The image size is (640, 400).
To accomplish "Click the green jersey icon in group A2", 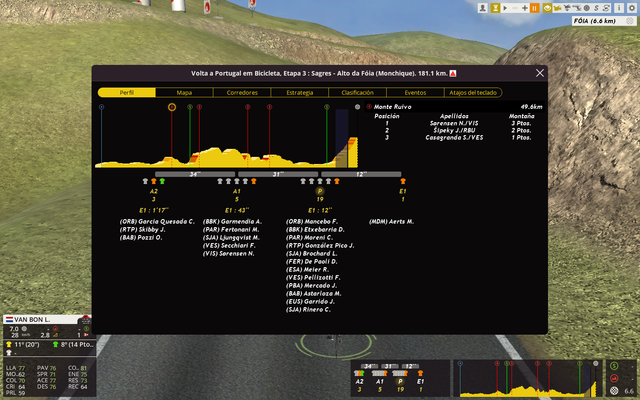I will [162, 181].
